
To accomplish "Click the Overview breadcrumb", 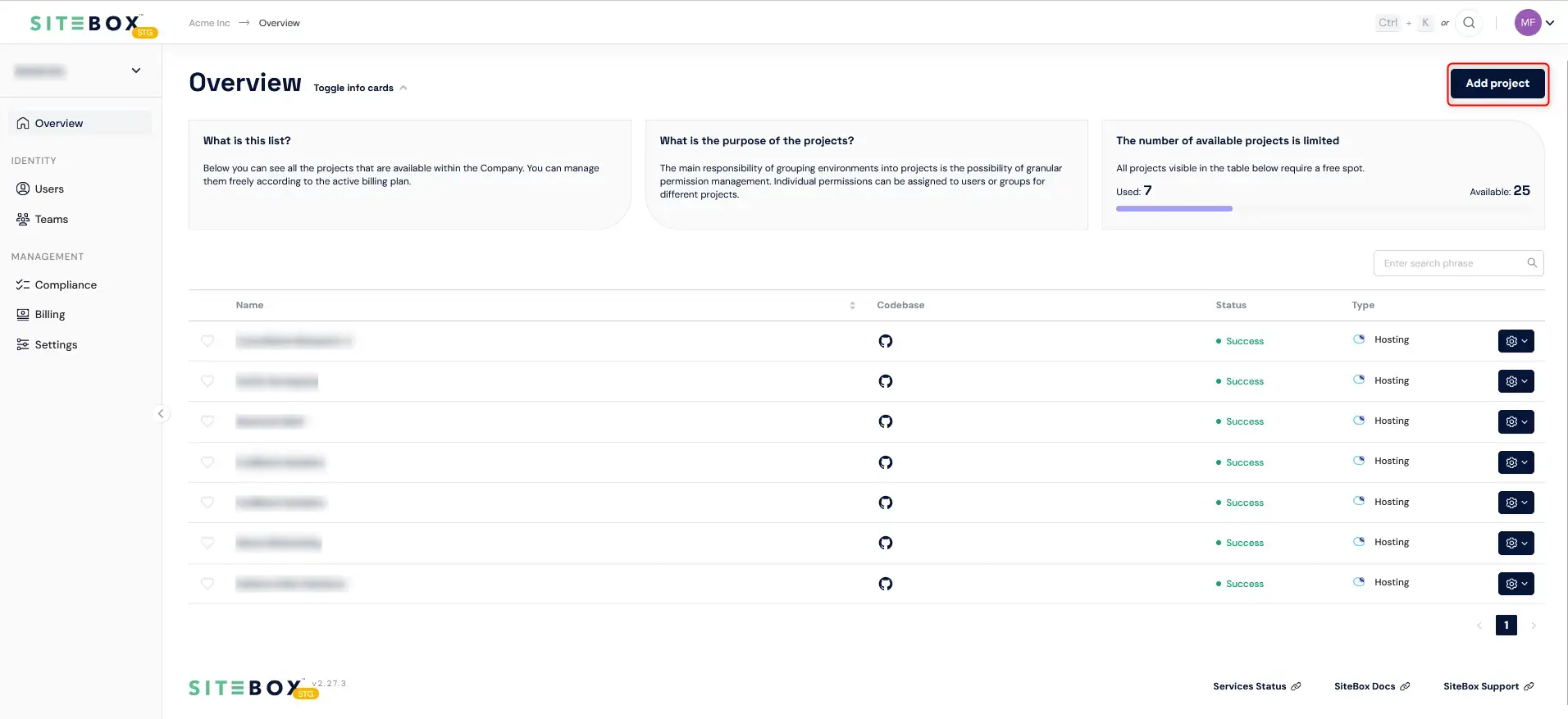I will 280,23.
